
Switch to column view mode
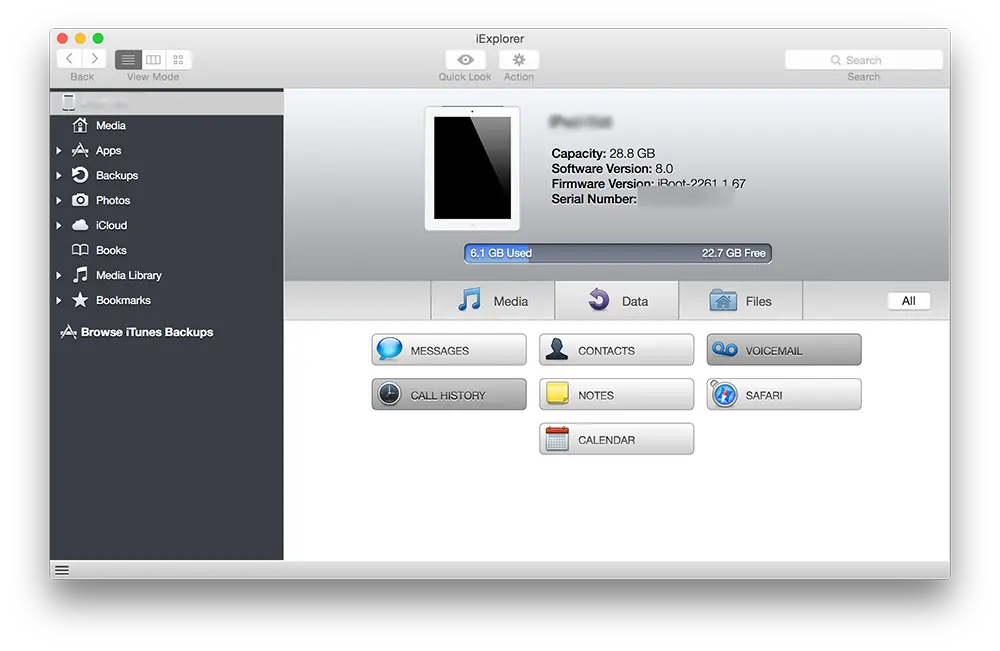(x=153, y=60)
